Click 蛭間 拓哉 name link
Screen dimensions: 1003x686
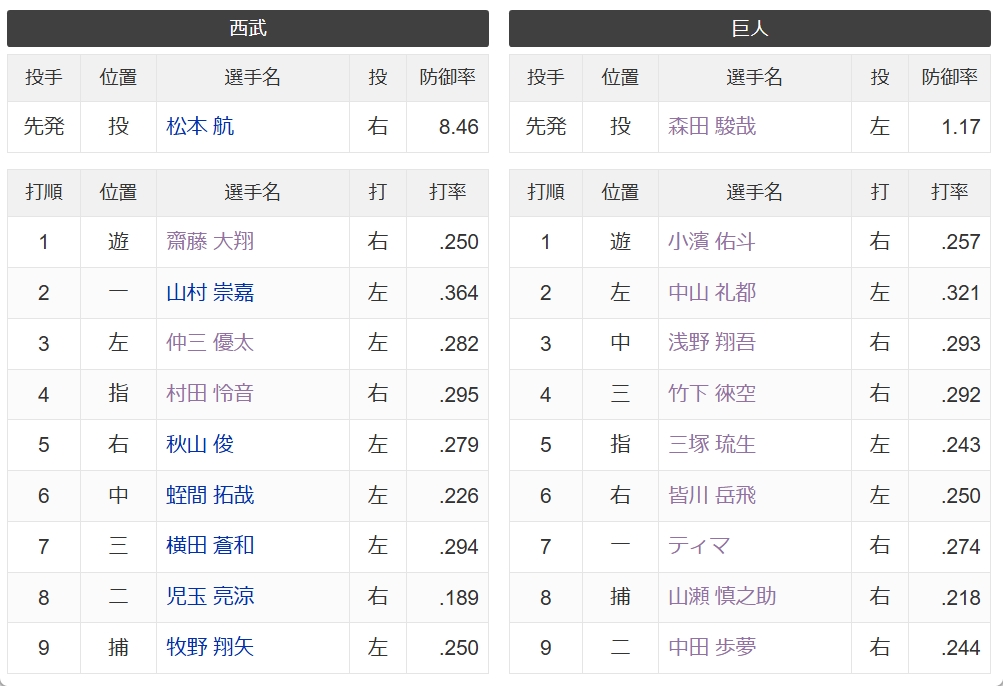tap(210, 495)
